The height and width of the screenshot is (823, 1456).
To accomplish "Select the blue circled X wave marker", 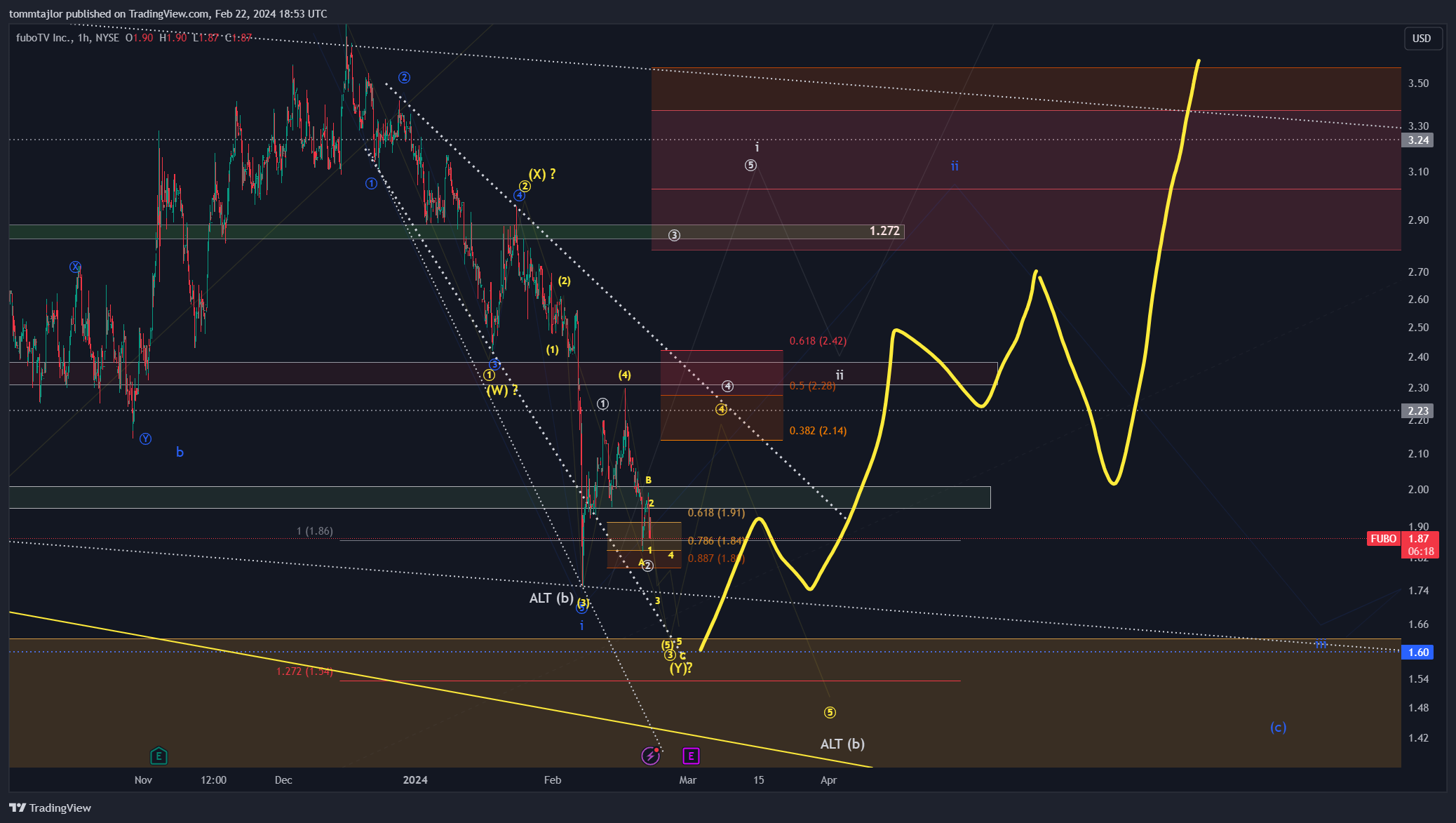I will [x=75, y=267].
